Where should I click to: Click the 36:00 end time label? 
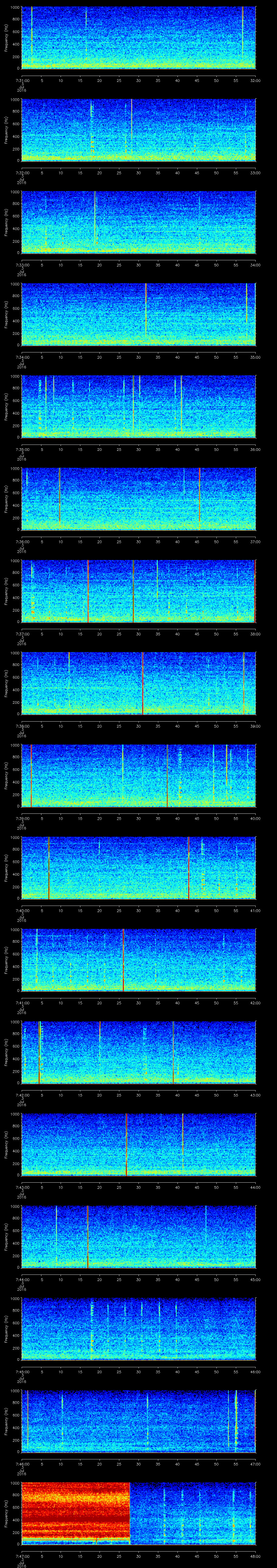255,449
